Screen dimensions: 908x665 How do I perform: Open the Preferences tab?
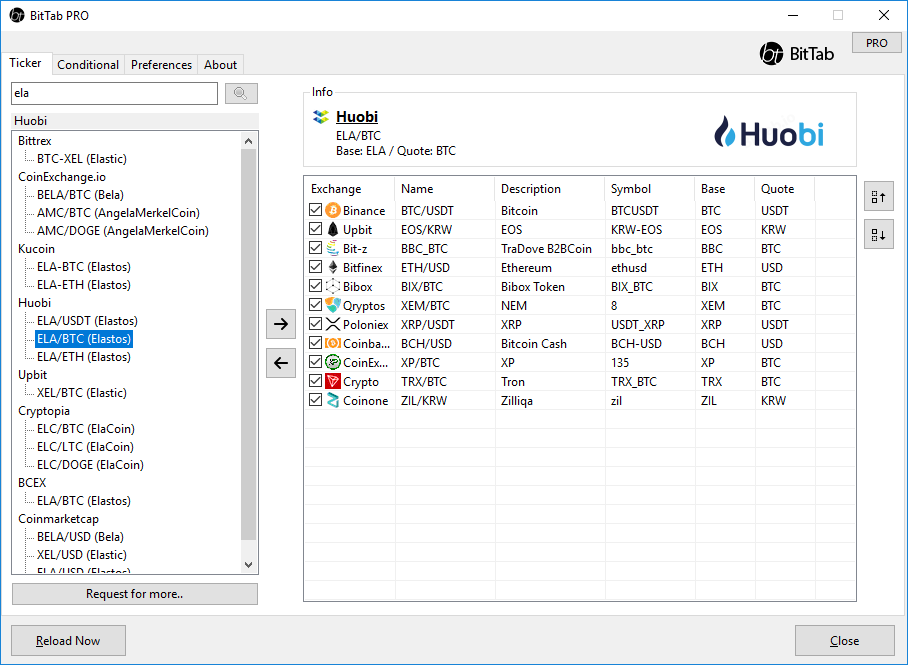click(x=161, y=65)
